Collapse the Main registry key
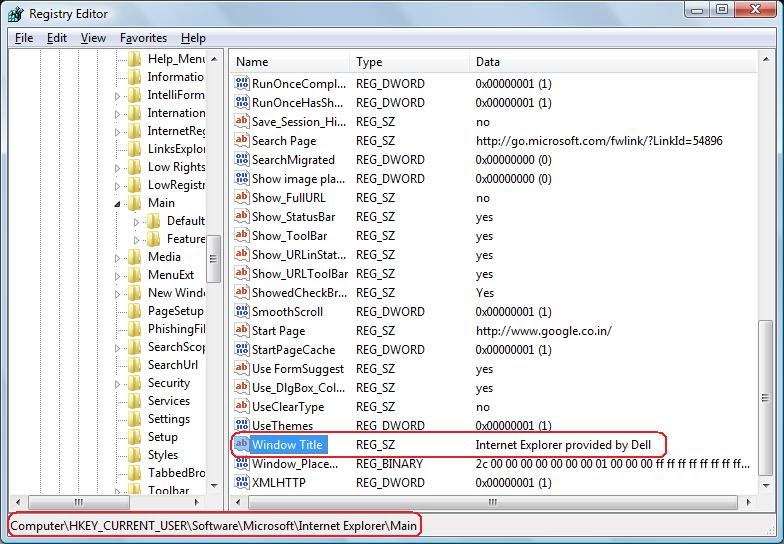This screenshot has height=544, width=784. (x=117, y=204)
